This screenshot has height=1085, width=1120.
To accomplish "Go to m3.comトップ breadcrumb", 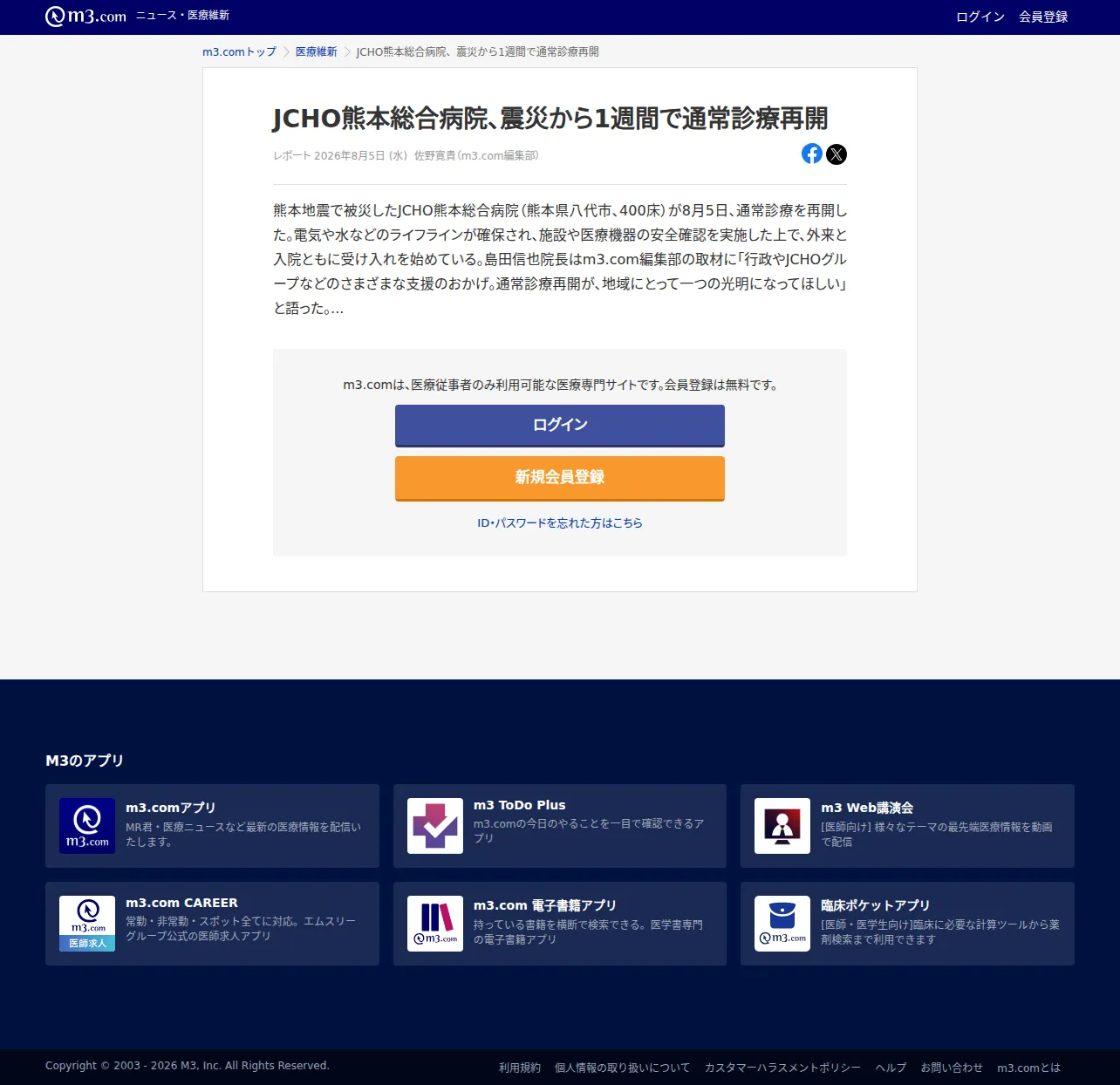I will (239, 52).
